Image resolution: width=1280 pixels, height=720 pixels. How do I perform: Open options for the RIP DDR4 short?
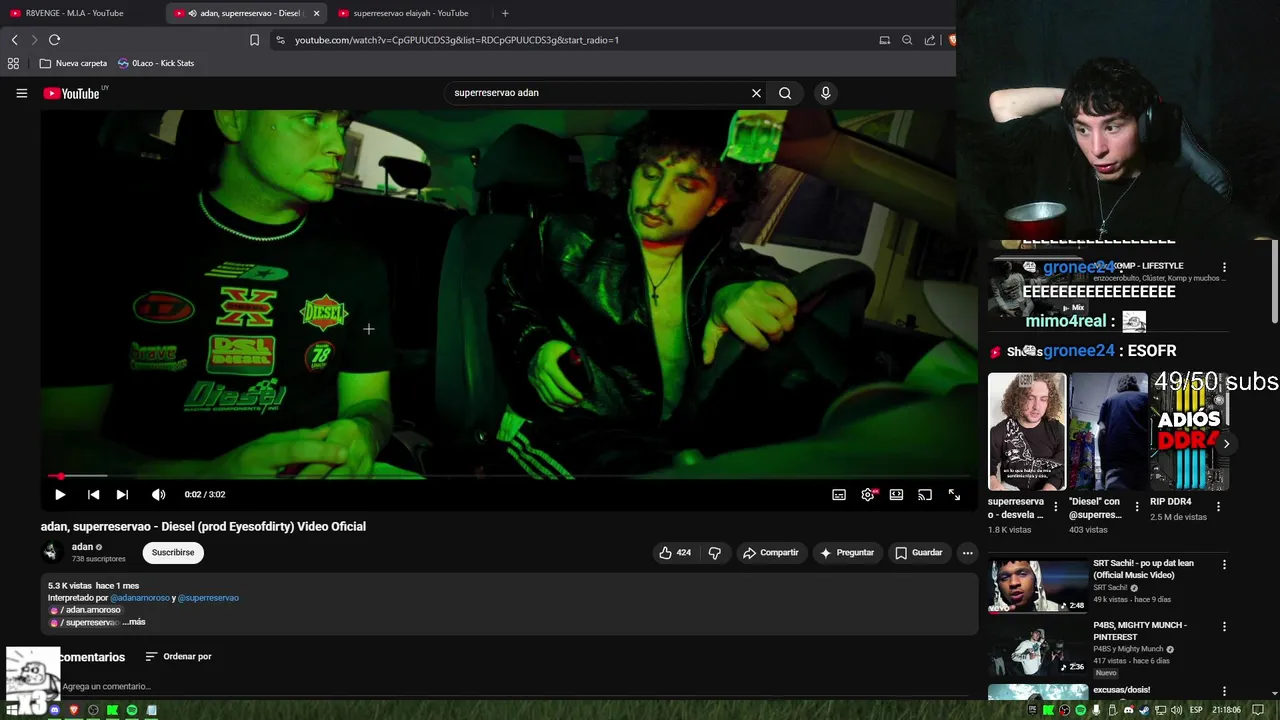coord(1217,507)
